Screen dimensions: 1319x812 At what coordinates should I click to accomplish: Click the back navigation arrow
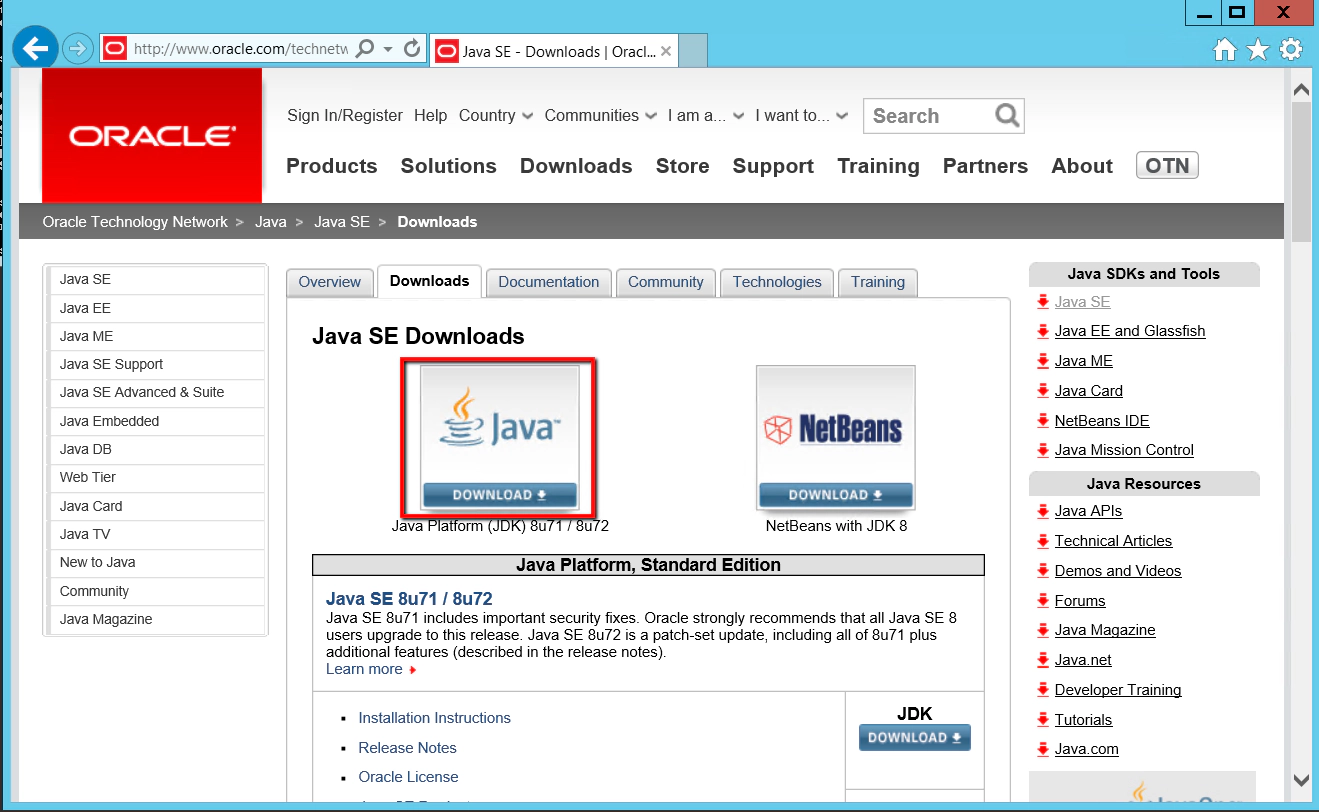[34, 49]
